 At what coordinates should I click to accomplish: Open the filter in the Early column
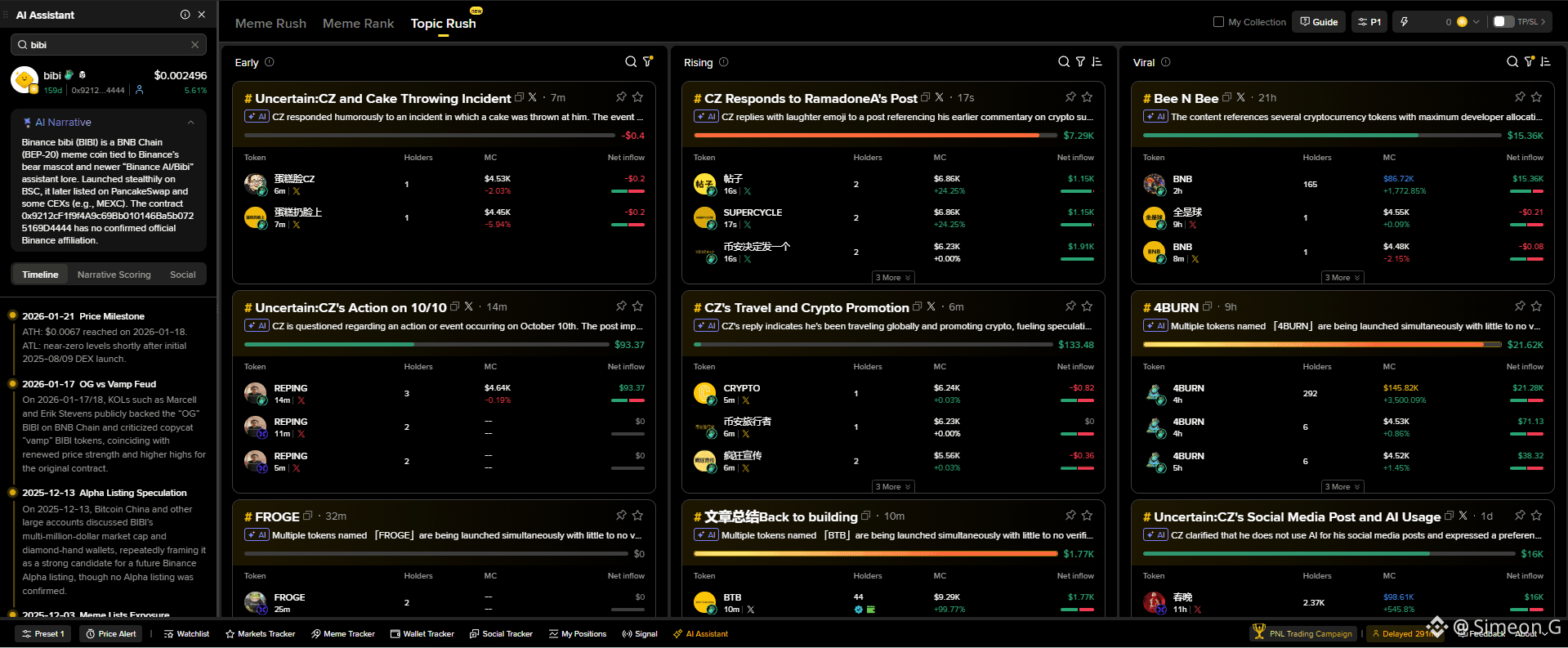(648, 62)
